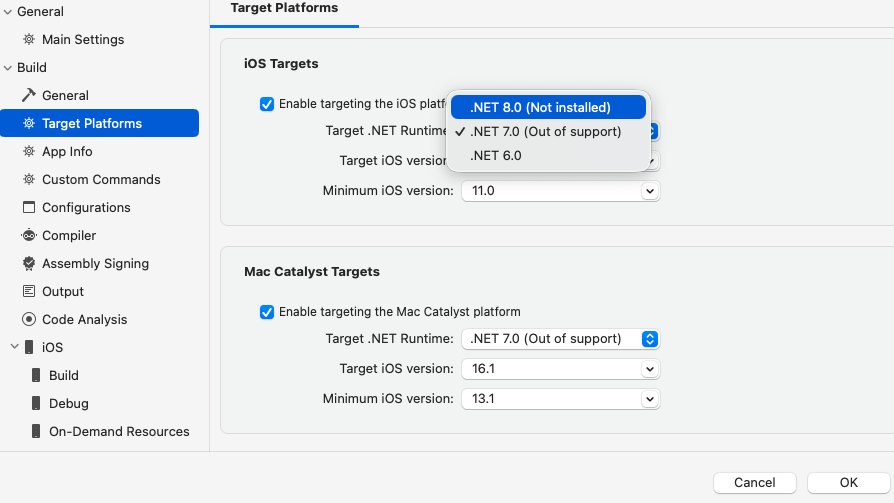Toggle Enable targeting the iOS platform checkbox
The height and width of the screenshot is (503, 894).
coord(267,104)
